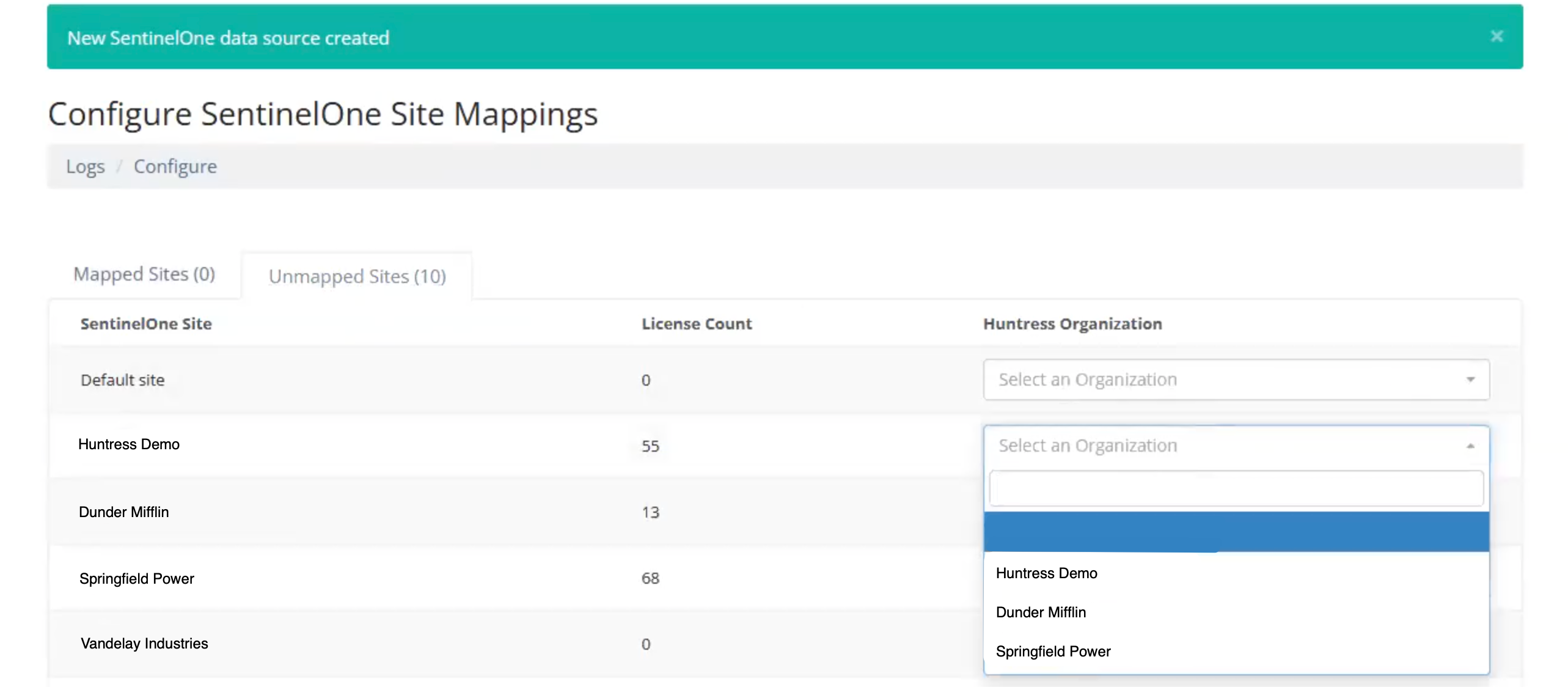Select the blank highlighted dropdown option
Screen dimensions: 1568x687
pyautogui.click(x=1236, y=532)
